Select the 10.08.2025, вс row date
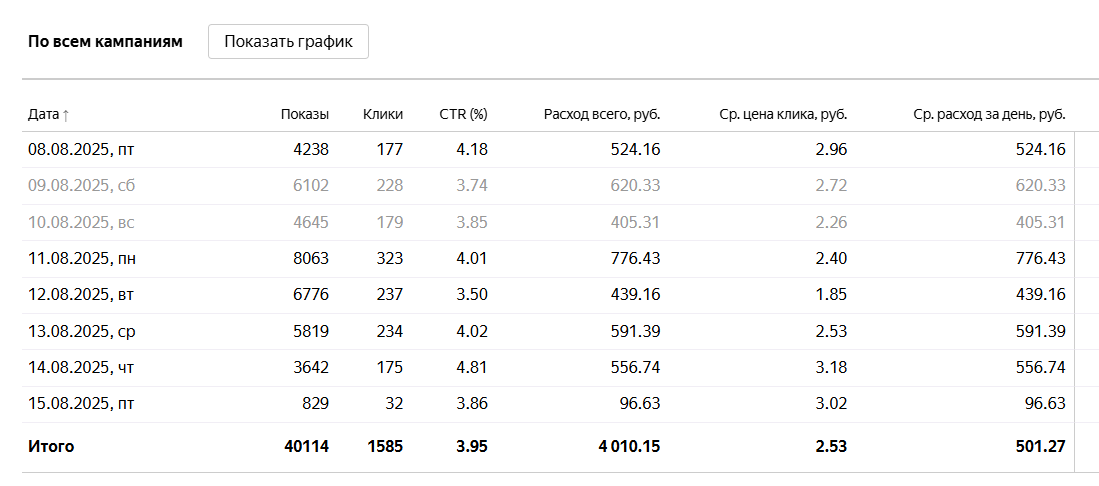Viewport: 1099px width, 486px height. pos(81,222)
